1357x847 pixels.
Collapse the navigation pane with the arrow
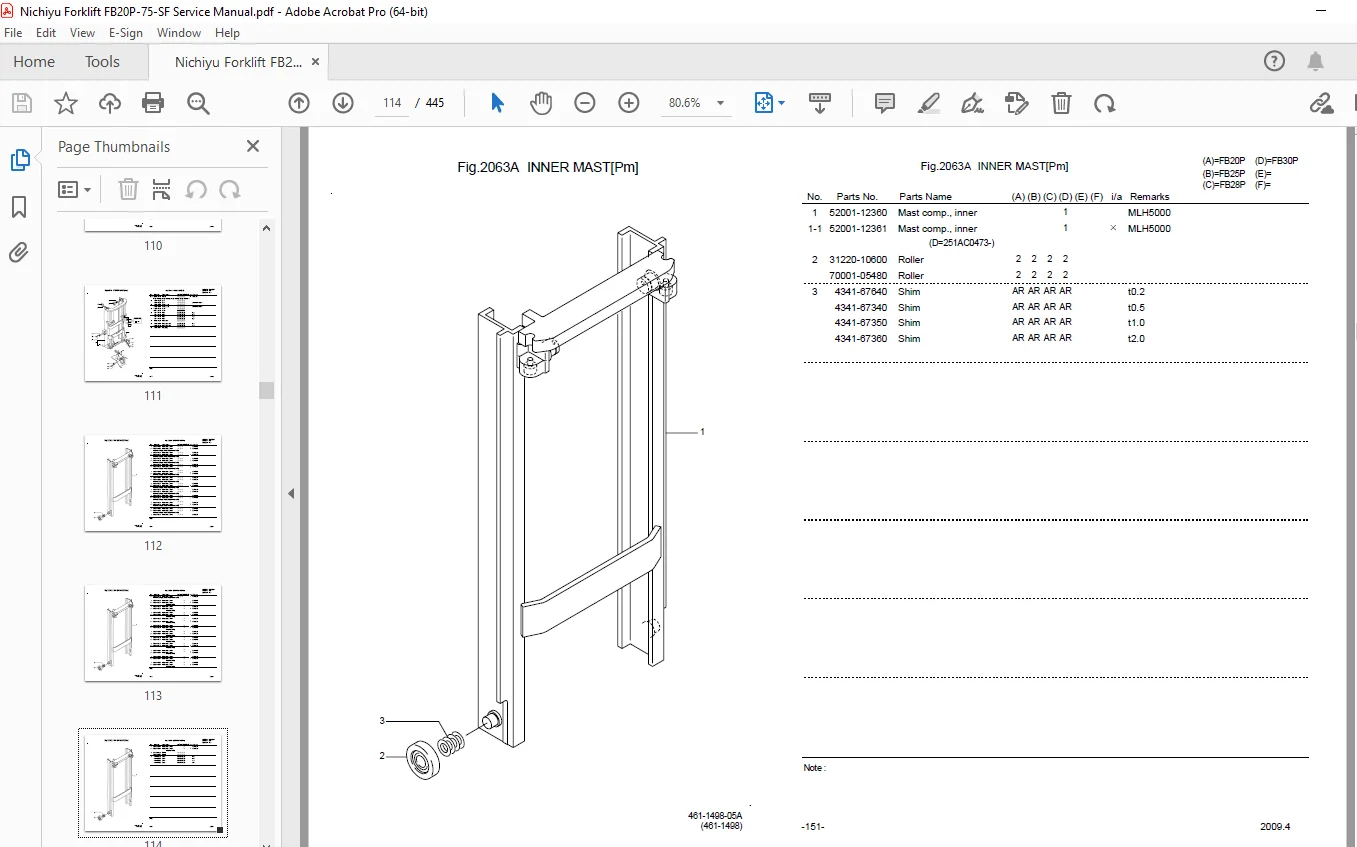click(291, 493)
